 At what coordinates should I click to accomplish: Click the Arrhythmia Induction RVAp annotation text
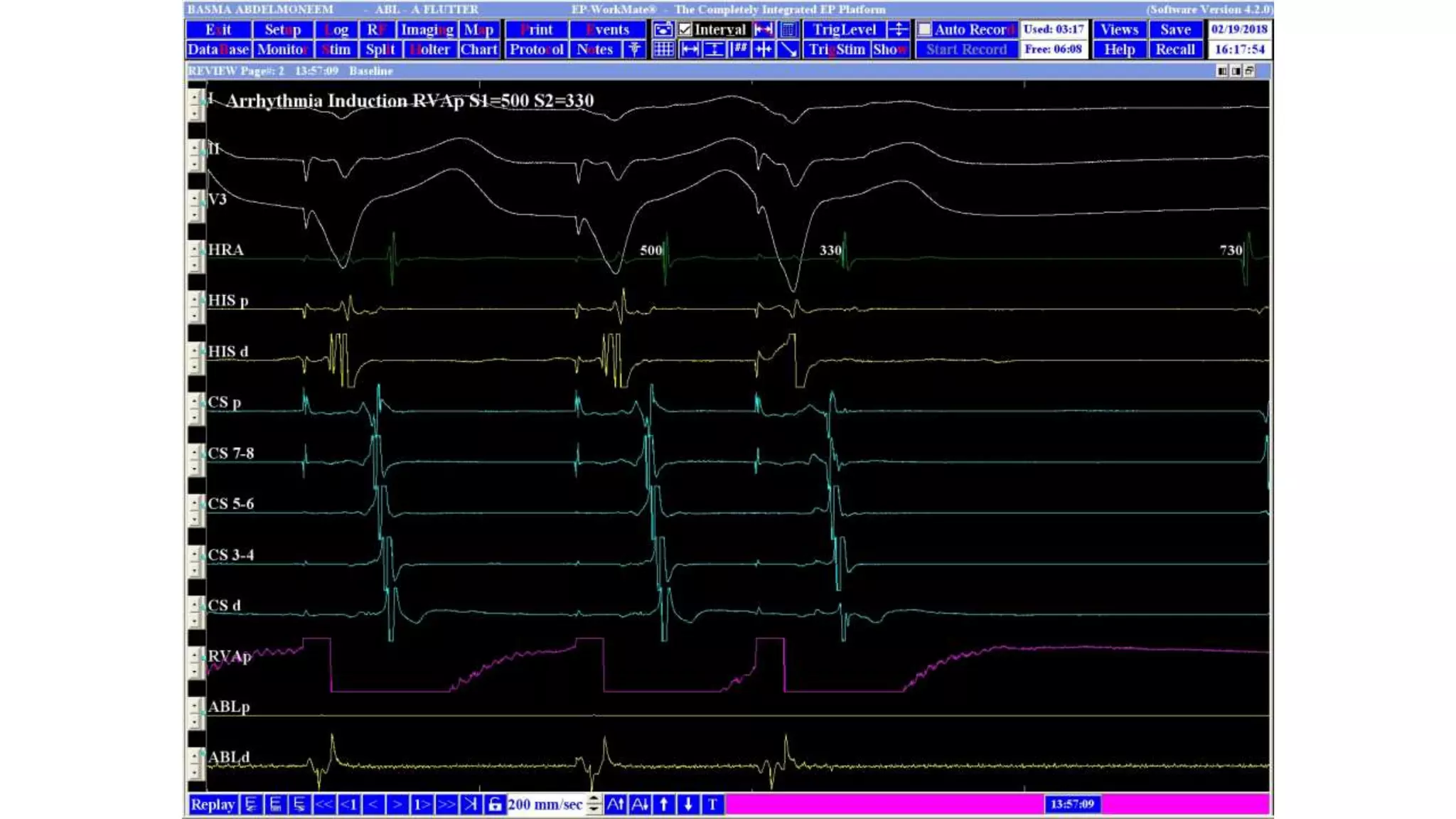point(409,101)
